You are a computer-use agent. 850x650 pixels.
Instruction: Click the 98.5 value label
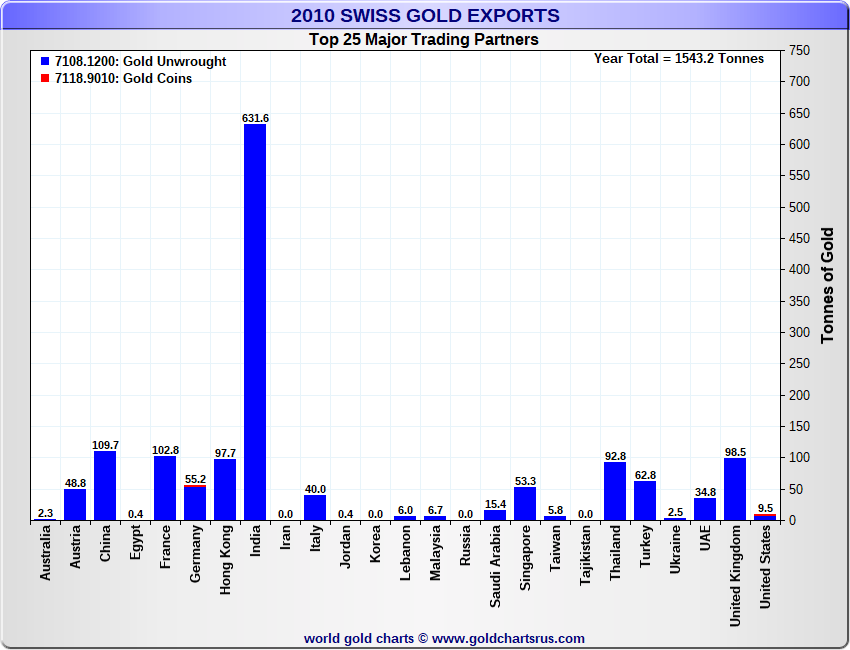point(736,452)
